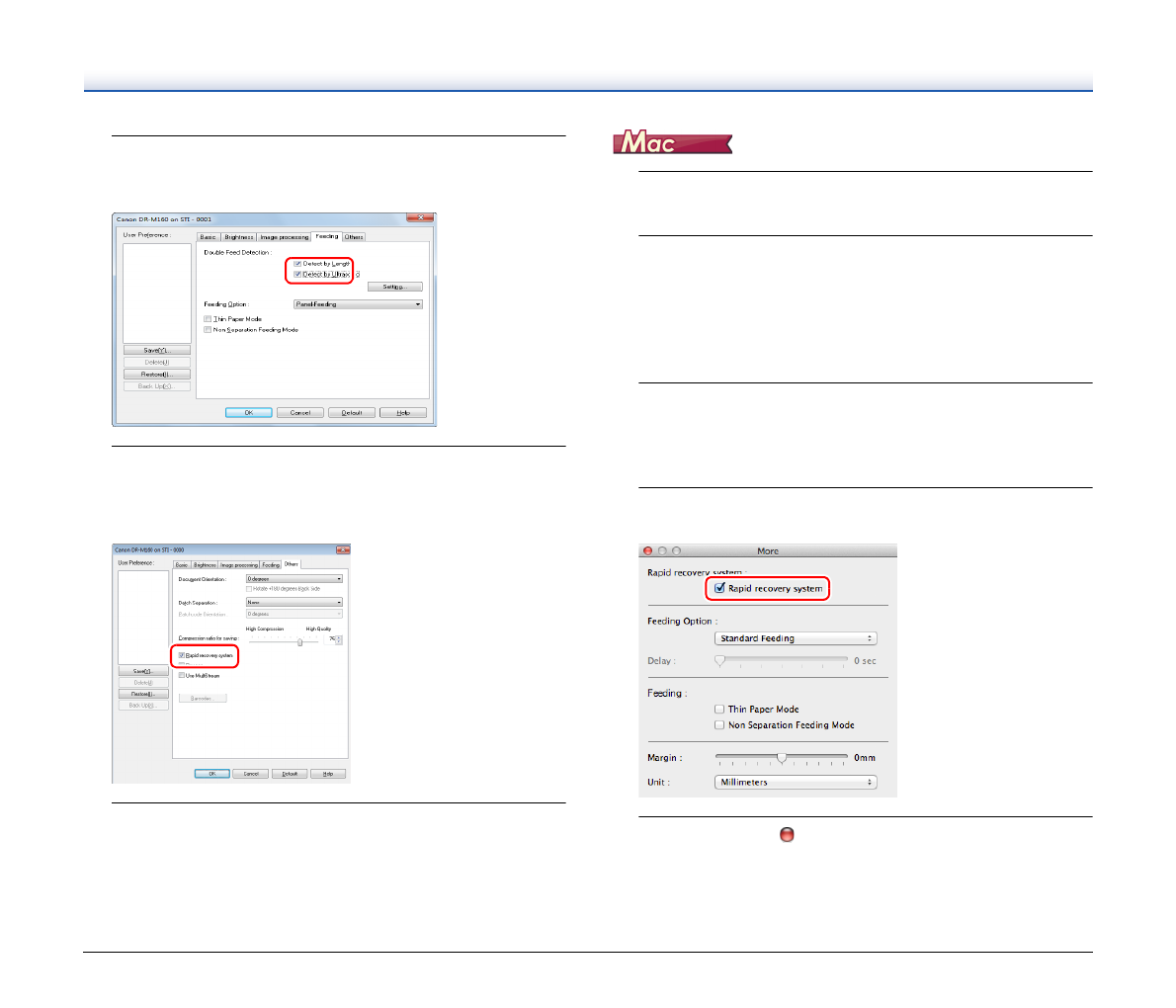This screenshot has width=1176, height=1008.
Task: Click the red Mac logo badge
Action: pos(672,143)
